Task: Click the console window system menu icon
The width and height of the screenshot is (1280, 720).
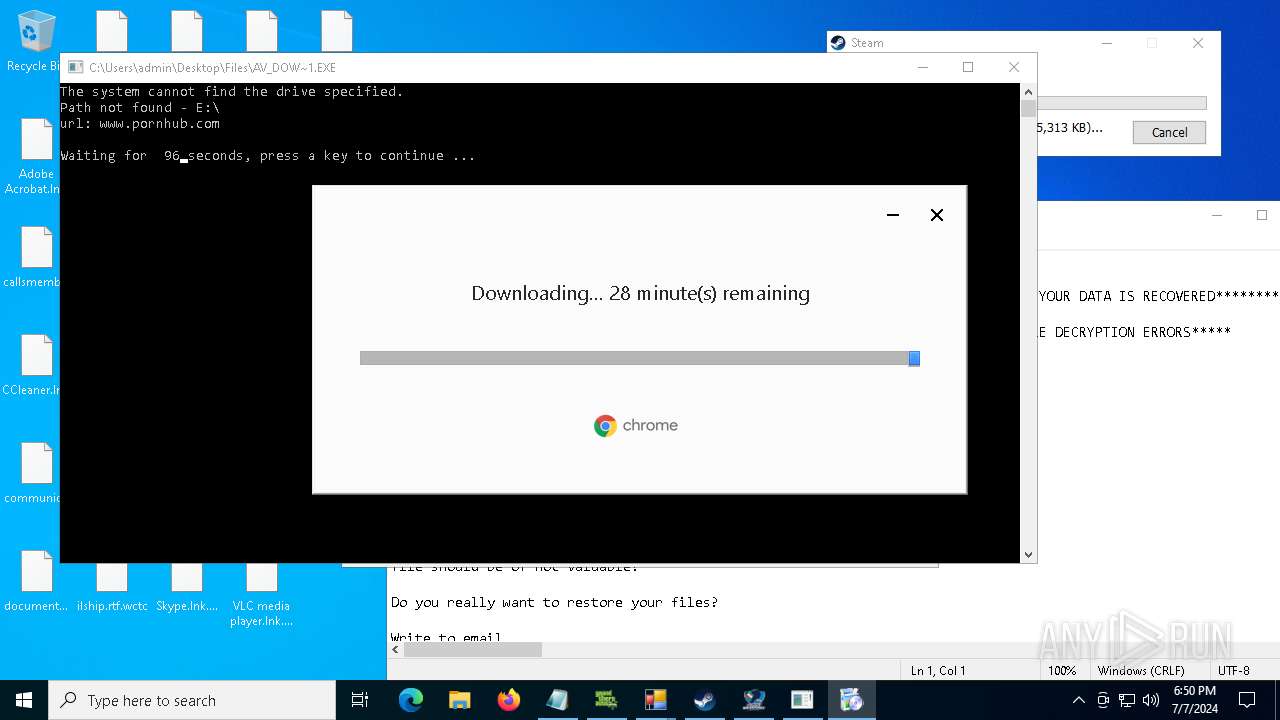Action: (75, 67)
